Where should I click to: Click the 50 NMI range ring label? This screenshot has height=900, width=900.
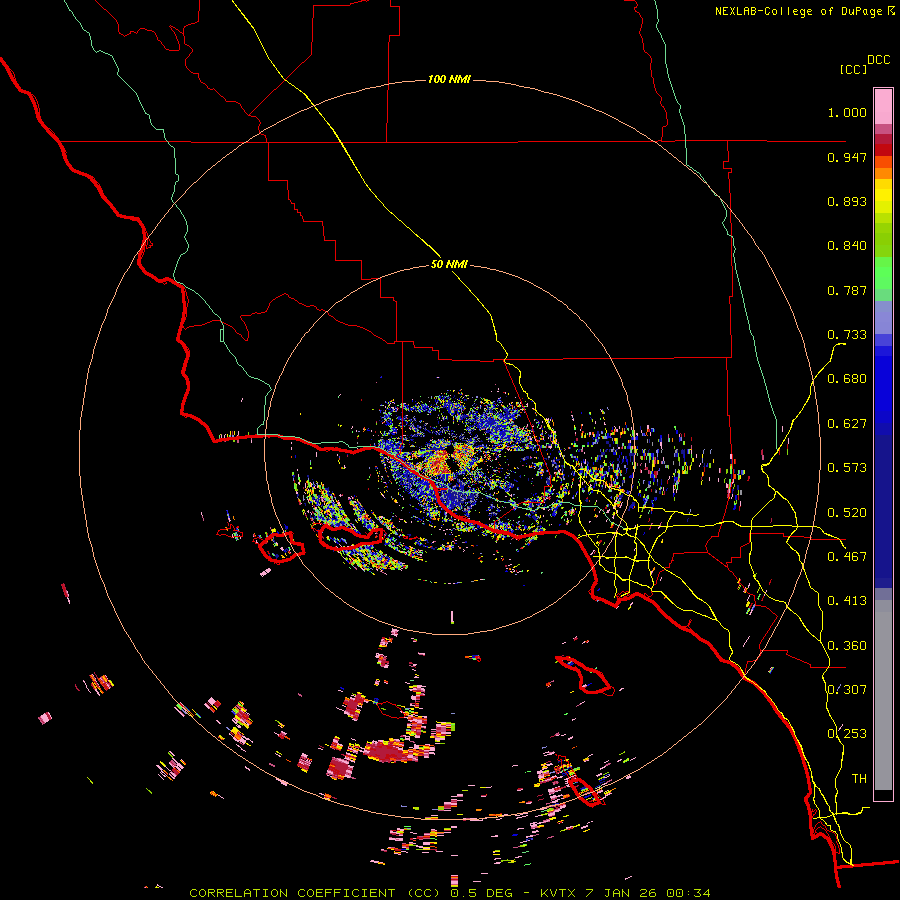449,265
